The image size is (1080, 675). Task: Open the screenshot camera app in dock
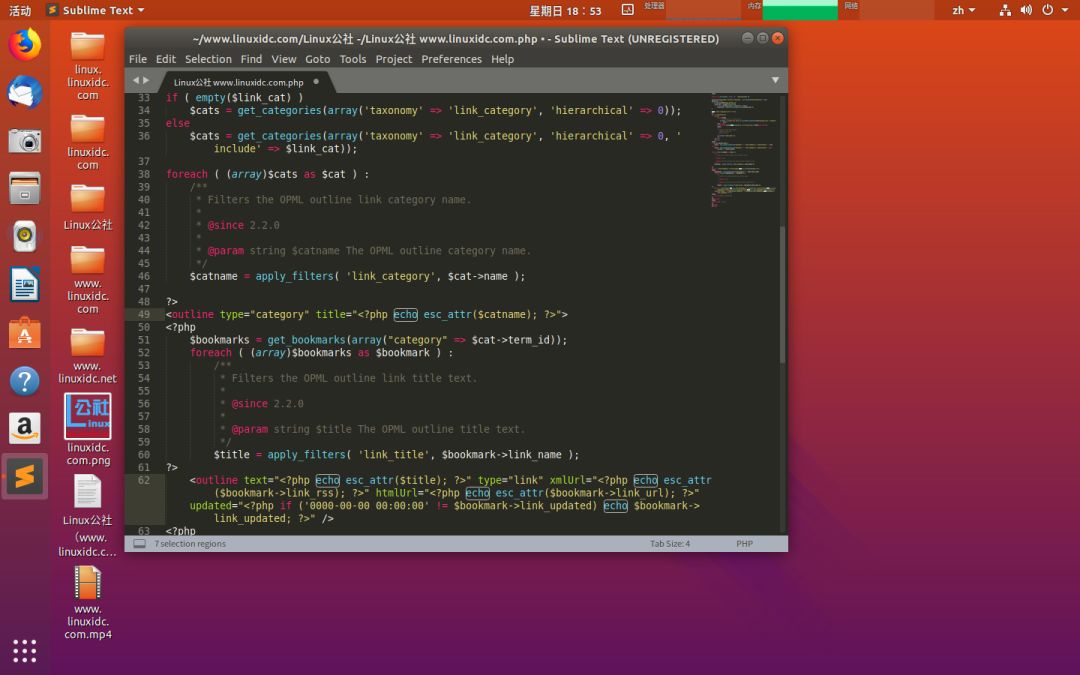coord(25,141)
